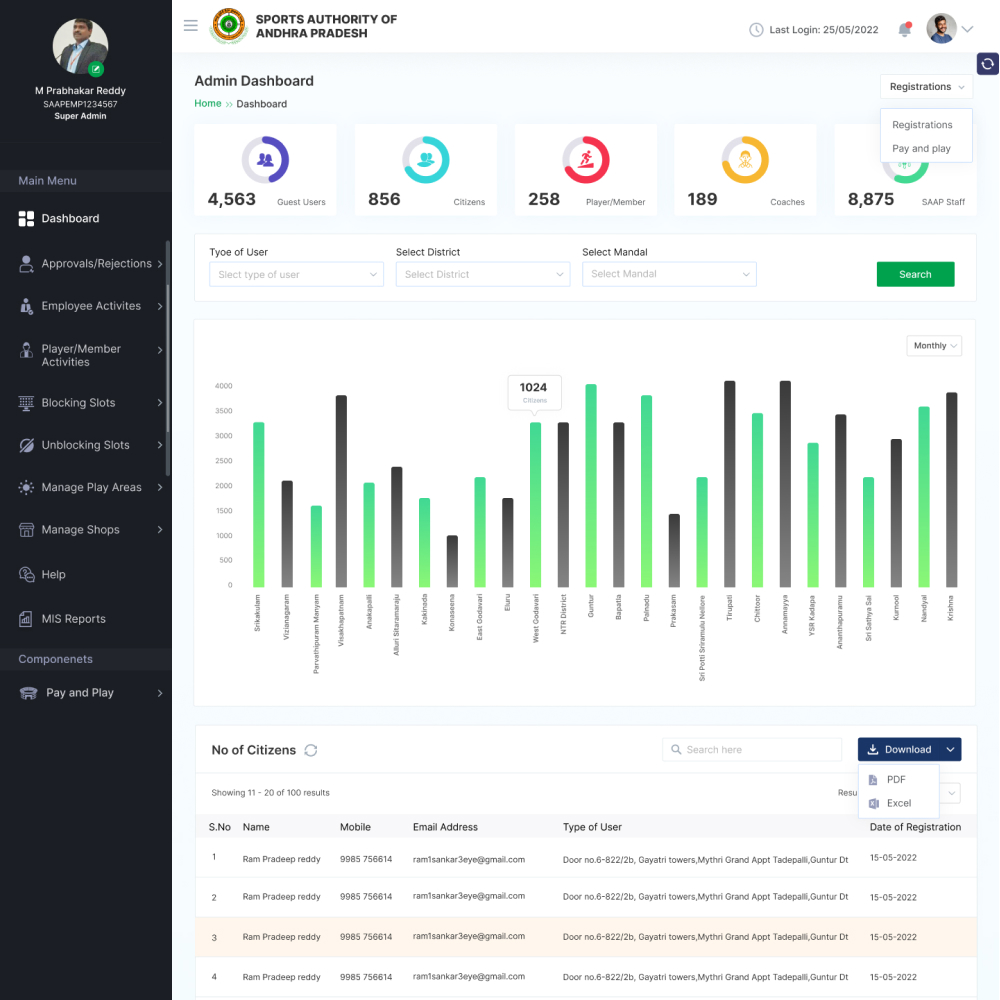This screenshot has height=1000, width=1000.
Task: Expand Unblocking Slots submenu arrow
Action: tap(160, 445)
